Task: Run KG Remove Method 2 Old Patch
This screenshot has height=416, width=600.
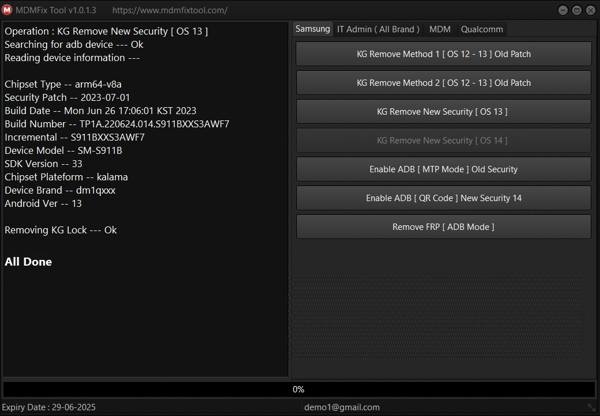Action: (443, 83)
